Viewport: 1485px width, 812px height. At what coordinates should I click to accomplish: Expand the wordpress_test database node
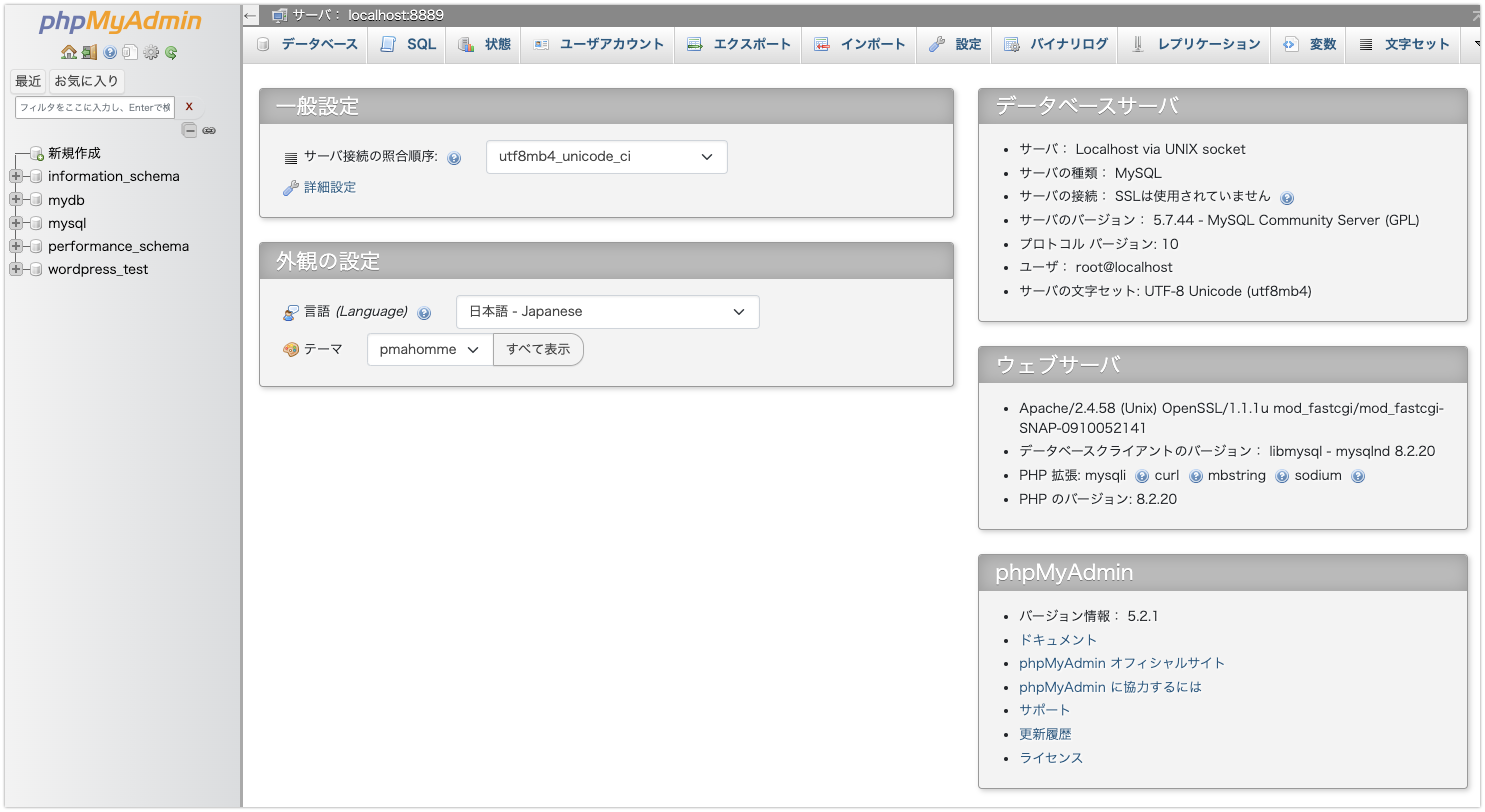15,269
